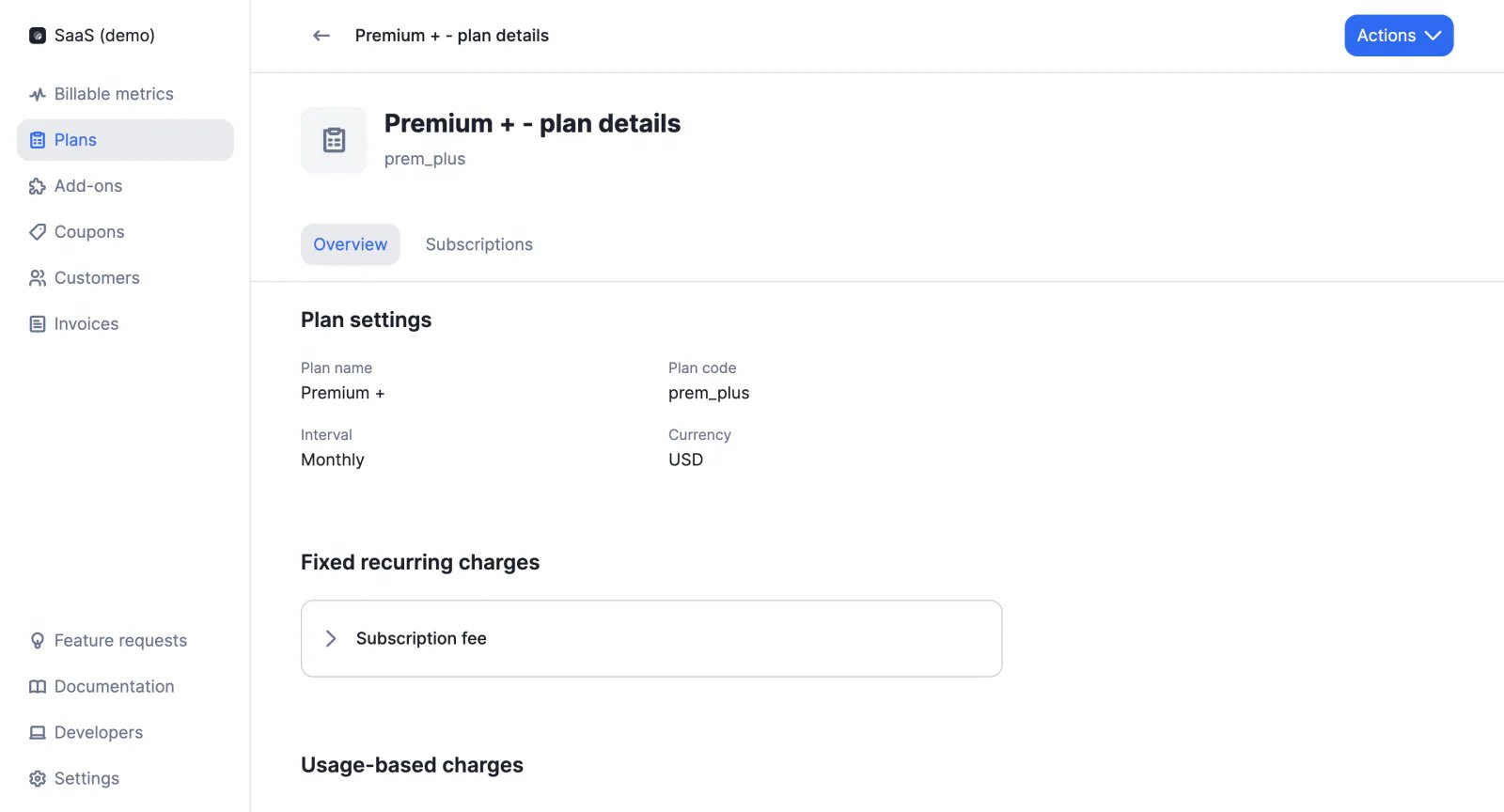Click the back arrow icon
The width and height of the screenshot is (1504, 812).
pos(321,36)
